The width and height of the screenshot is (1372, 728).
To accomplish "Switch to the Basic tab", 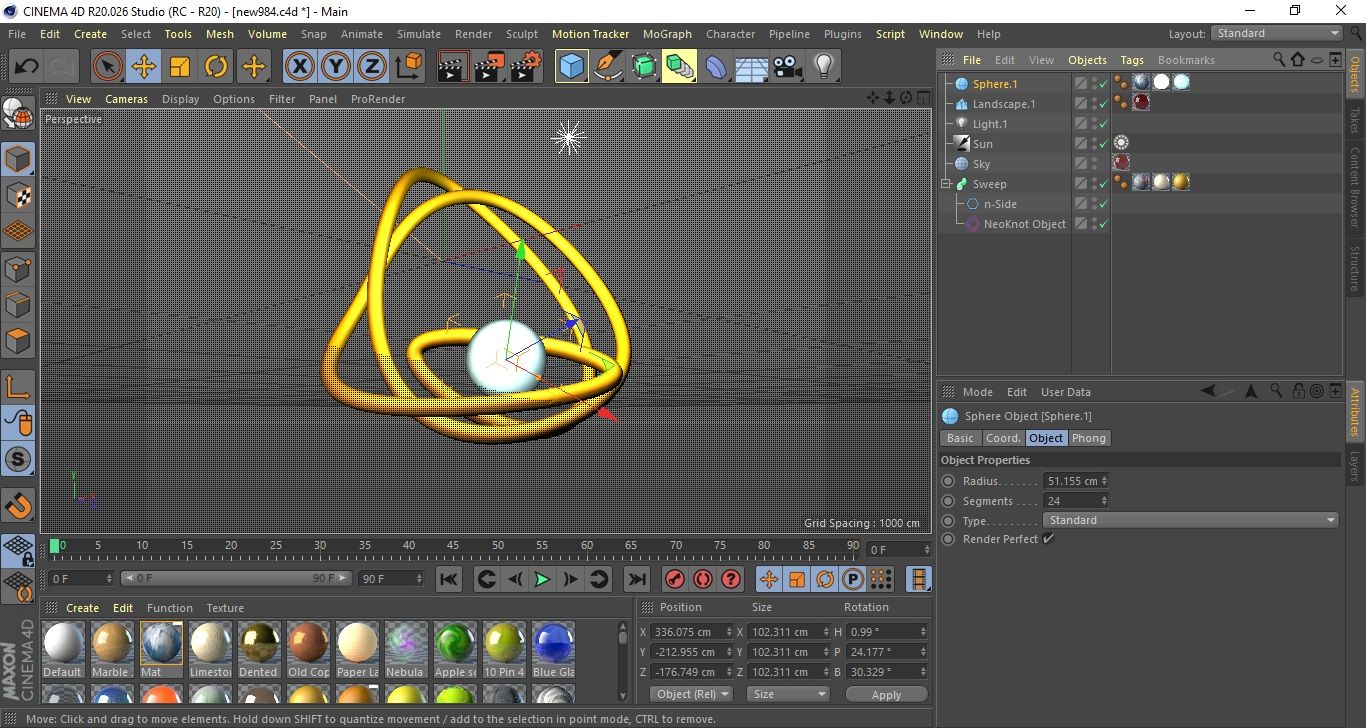I will (960, 438).
